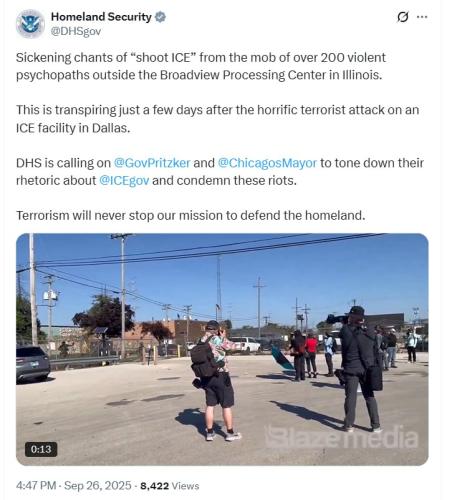Open the @GovPritzker mention
The width and height of the screenshot is (462, 500).
[x=152, y=163]
